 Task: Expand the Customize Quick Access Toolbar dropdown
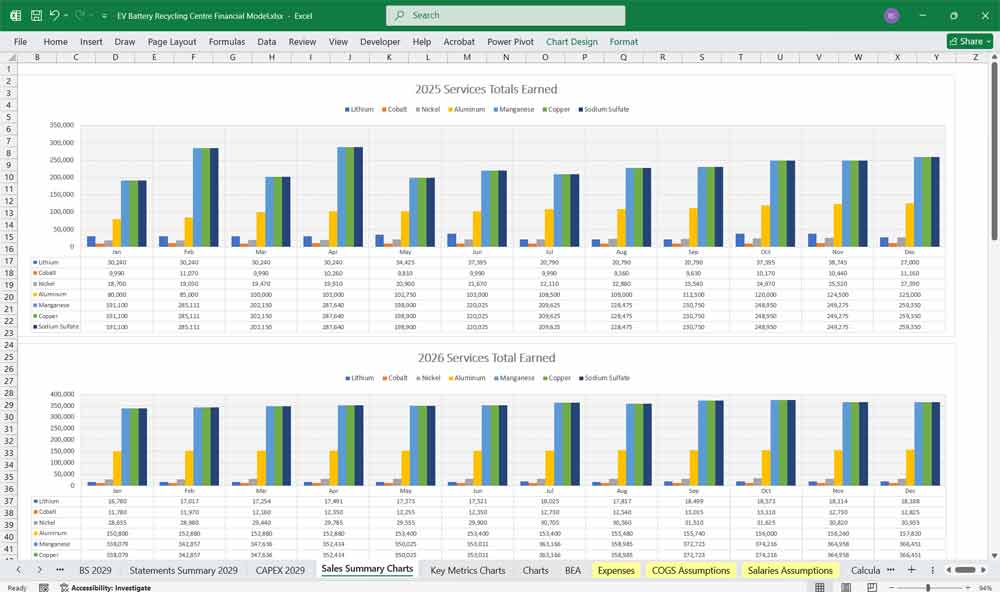coord(105,16)
